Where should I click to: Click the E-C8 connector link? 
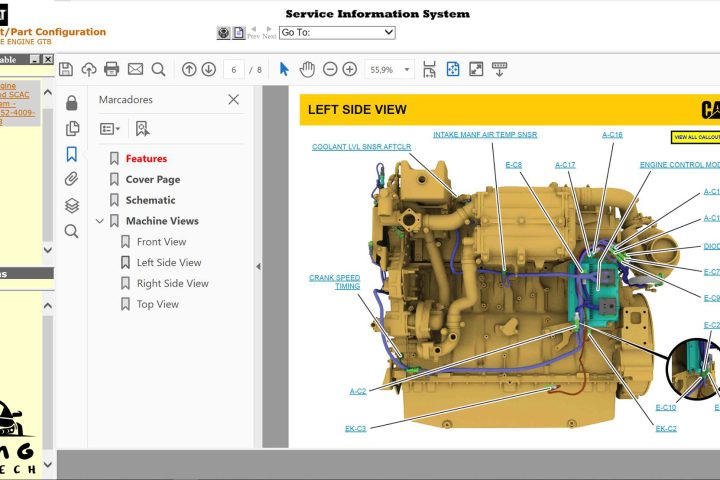pyautogui.click(x=513, y=165)
